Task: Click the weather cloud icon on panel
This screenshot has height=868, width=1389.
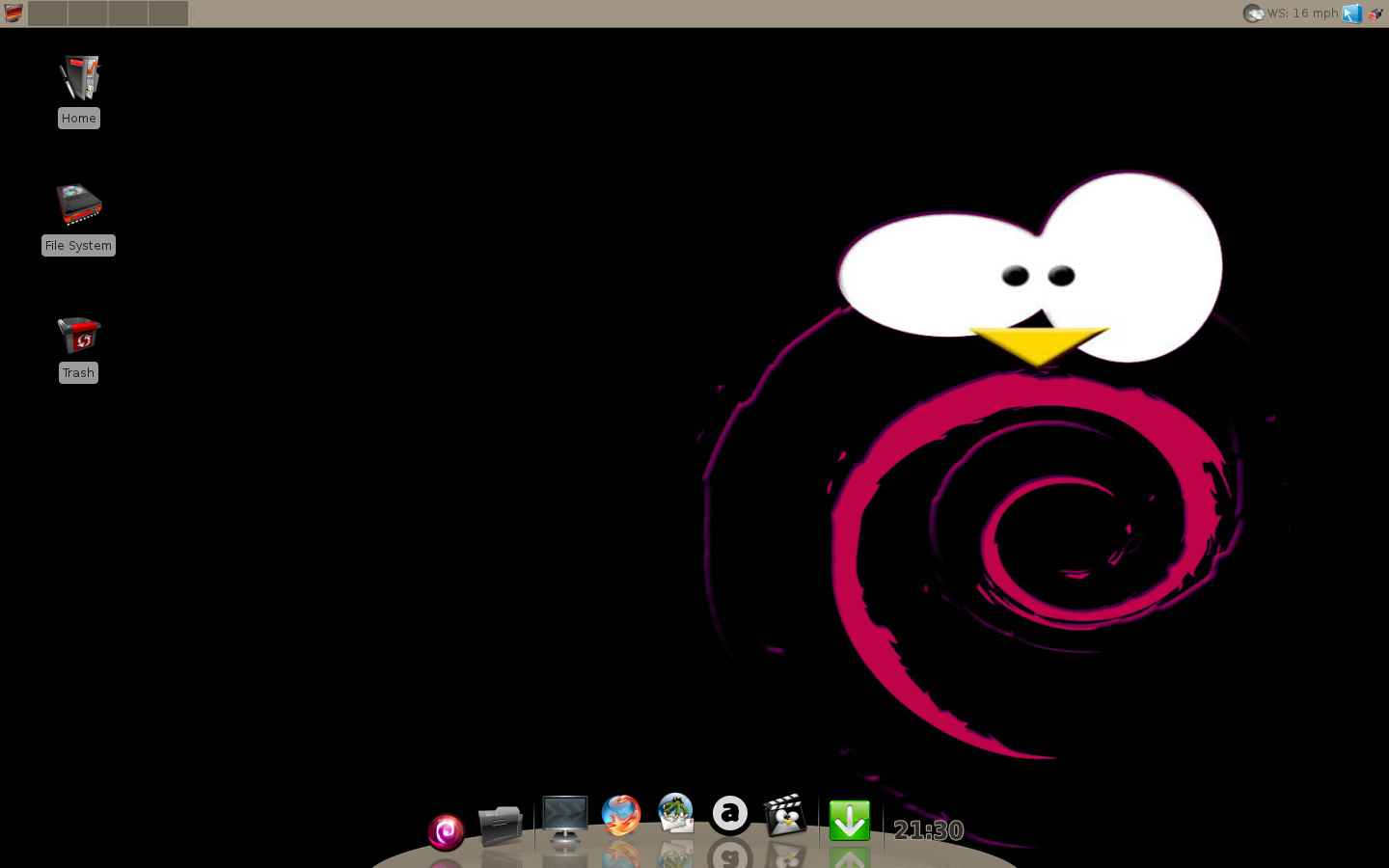Action: coord(1253,14)
